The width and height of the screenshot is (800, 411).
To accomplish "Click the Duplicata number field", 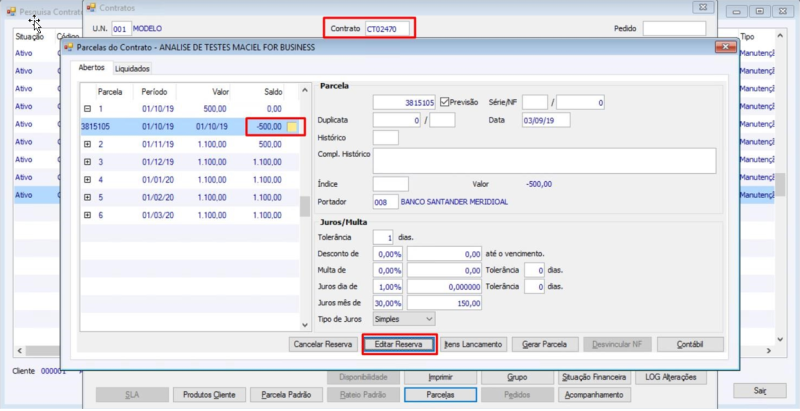I will [x=396, y=120].
